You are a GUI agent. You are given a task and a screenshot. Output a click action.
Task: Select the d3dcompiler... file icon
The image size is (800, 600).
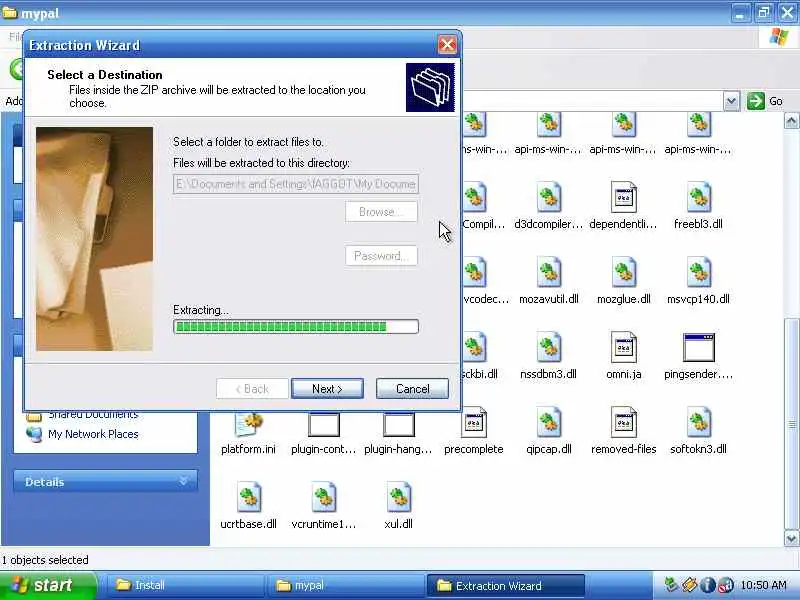(x=548, y=197)
